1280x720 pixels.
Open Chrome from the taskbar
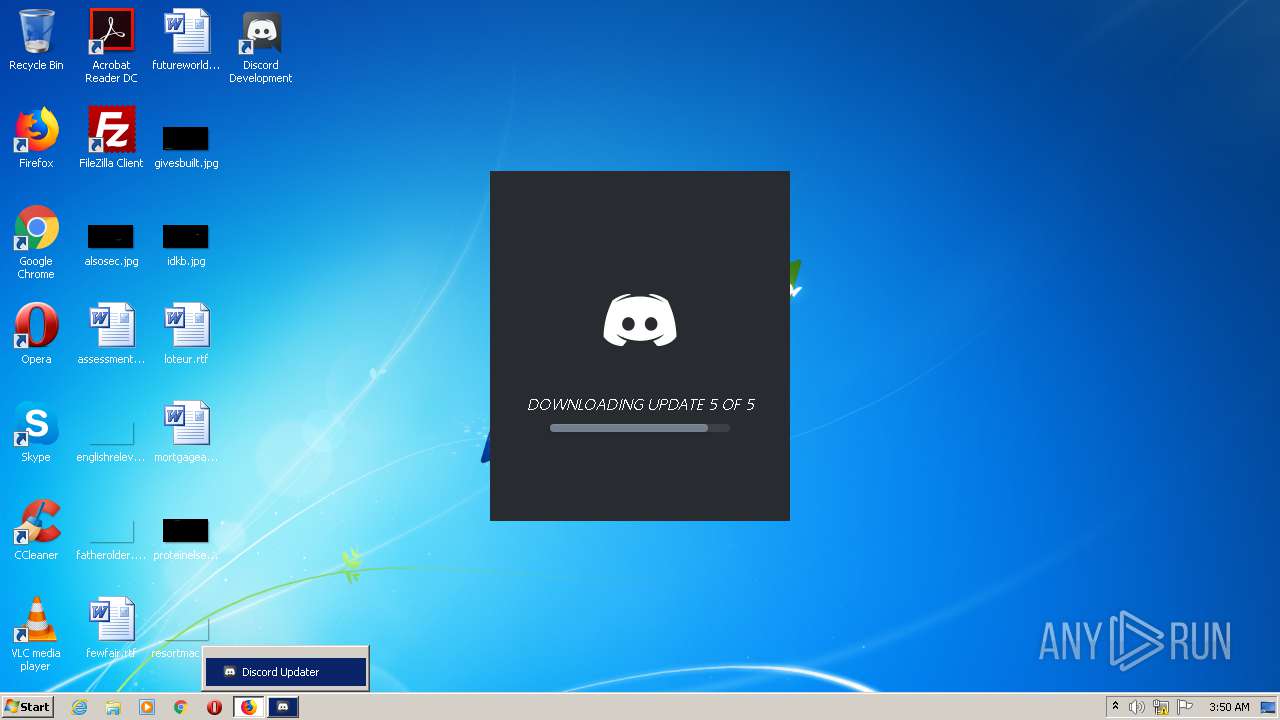click(181, 707)
